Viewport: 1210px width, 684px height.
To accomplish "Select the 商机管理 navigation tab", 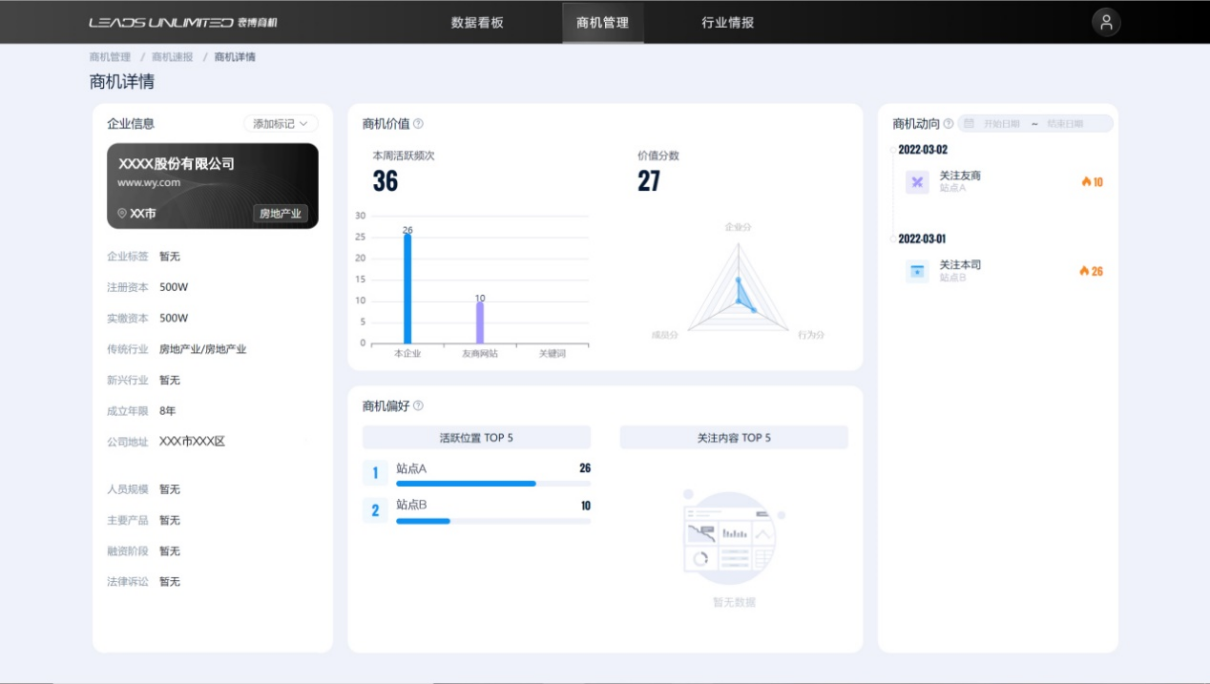I will (x=602, y=23).
